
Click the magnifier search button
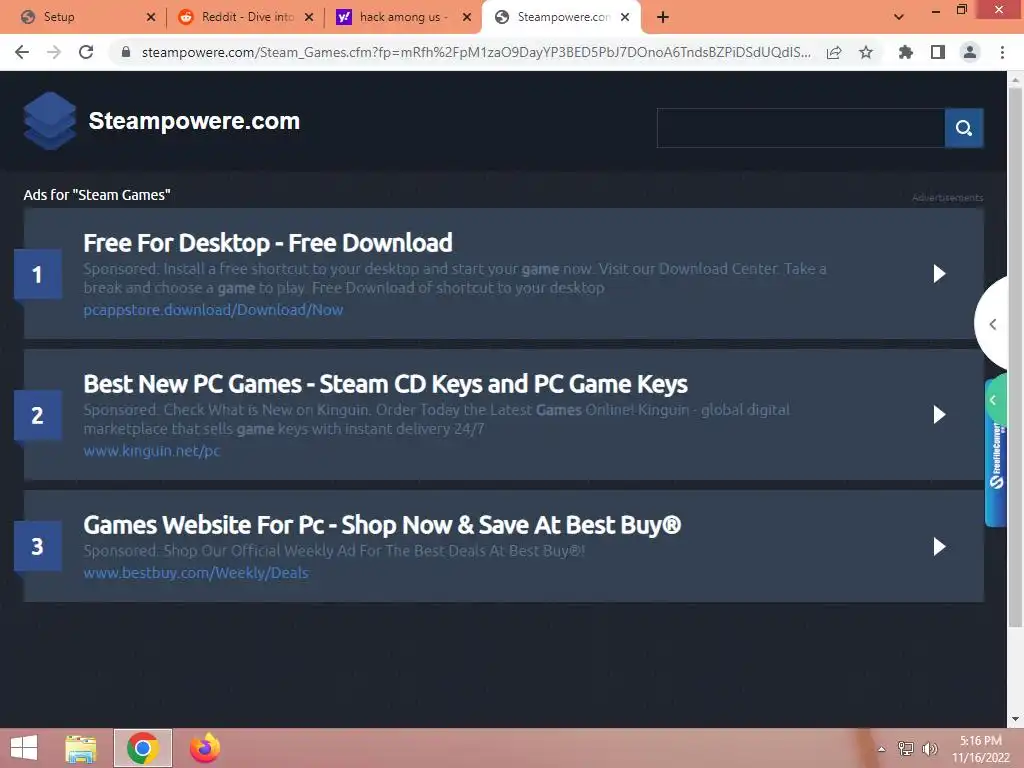(x=963, y=128)
